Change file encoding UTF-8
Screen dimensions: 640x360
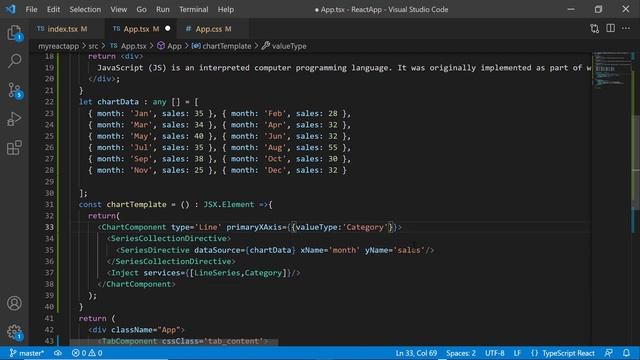point(495,353)
